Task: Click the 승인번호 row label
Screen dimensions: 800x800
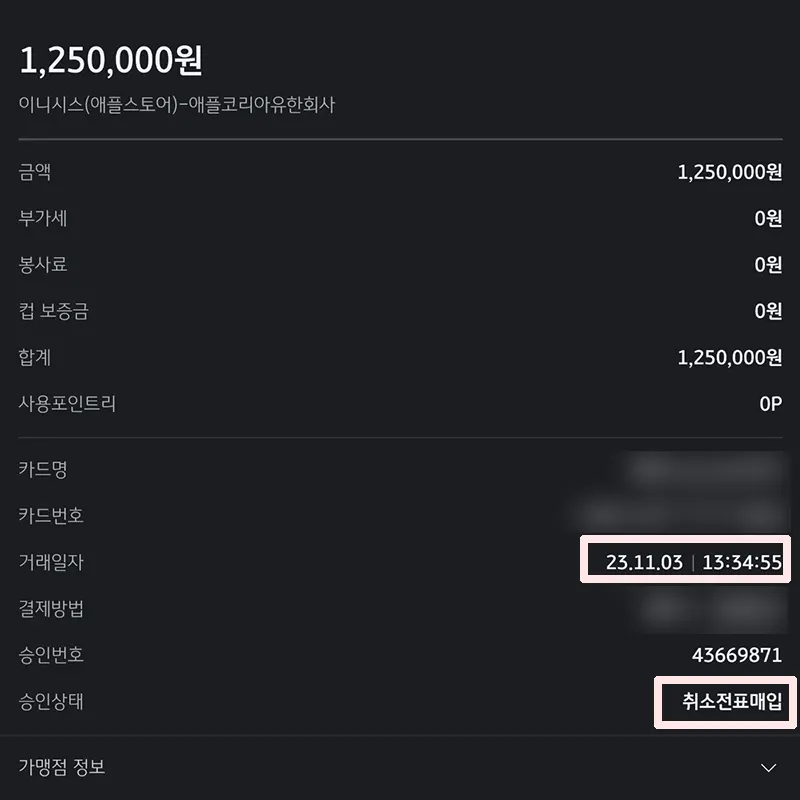Action: click(51, 655)
